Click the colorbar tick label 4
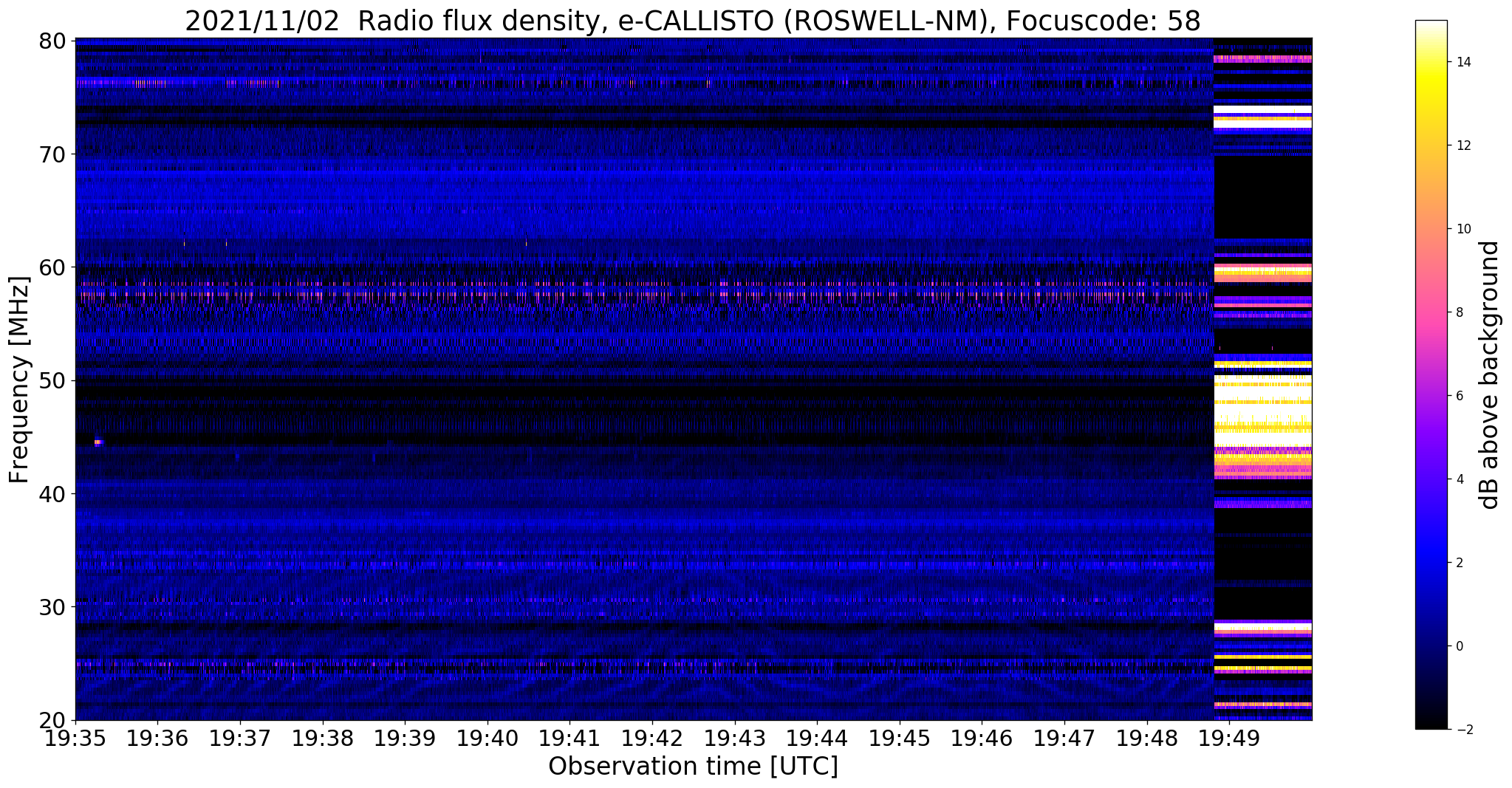Viewport: 1512px width, 788px height. pyautogui.click(x=1459, y=479)
